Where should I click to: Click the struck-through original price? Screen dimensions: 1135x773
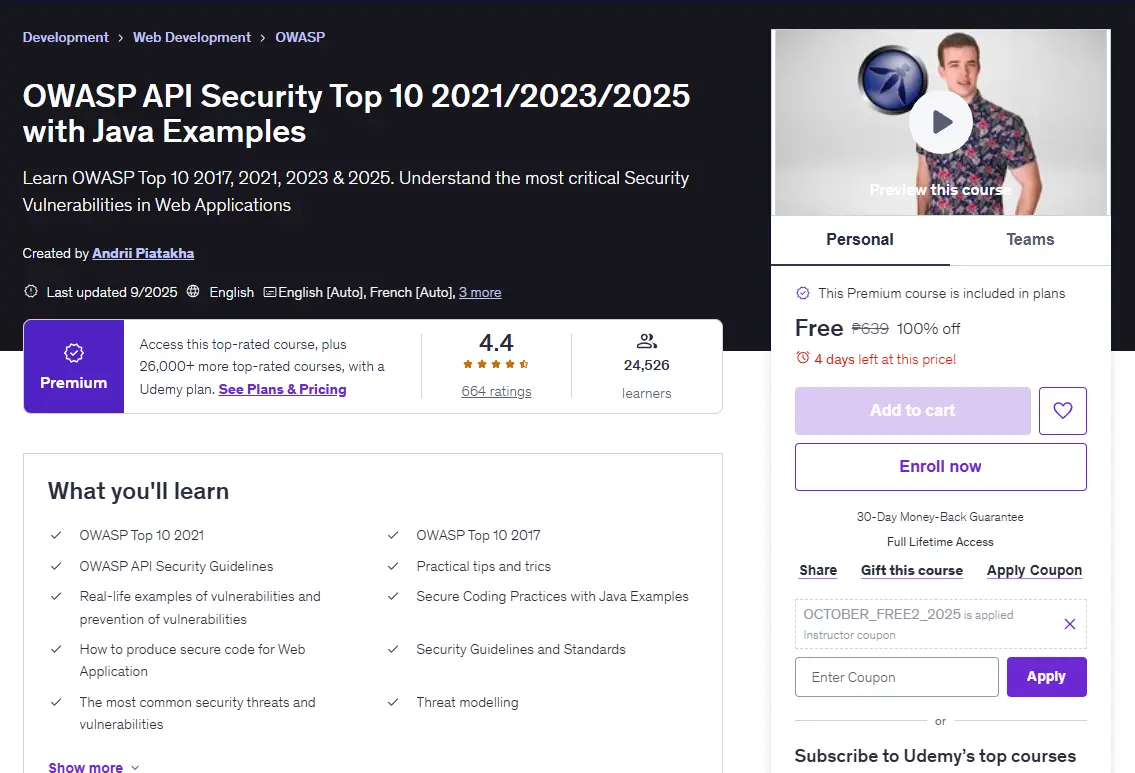pyautogui.click(x=870, y=329)
